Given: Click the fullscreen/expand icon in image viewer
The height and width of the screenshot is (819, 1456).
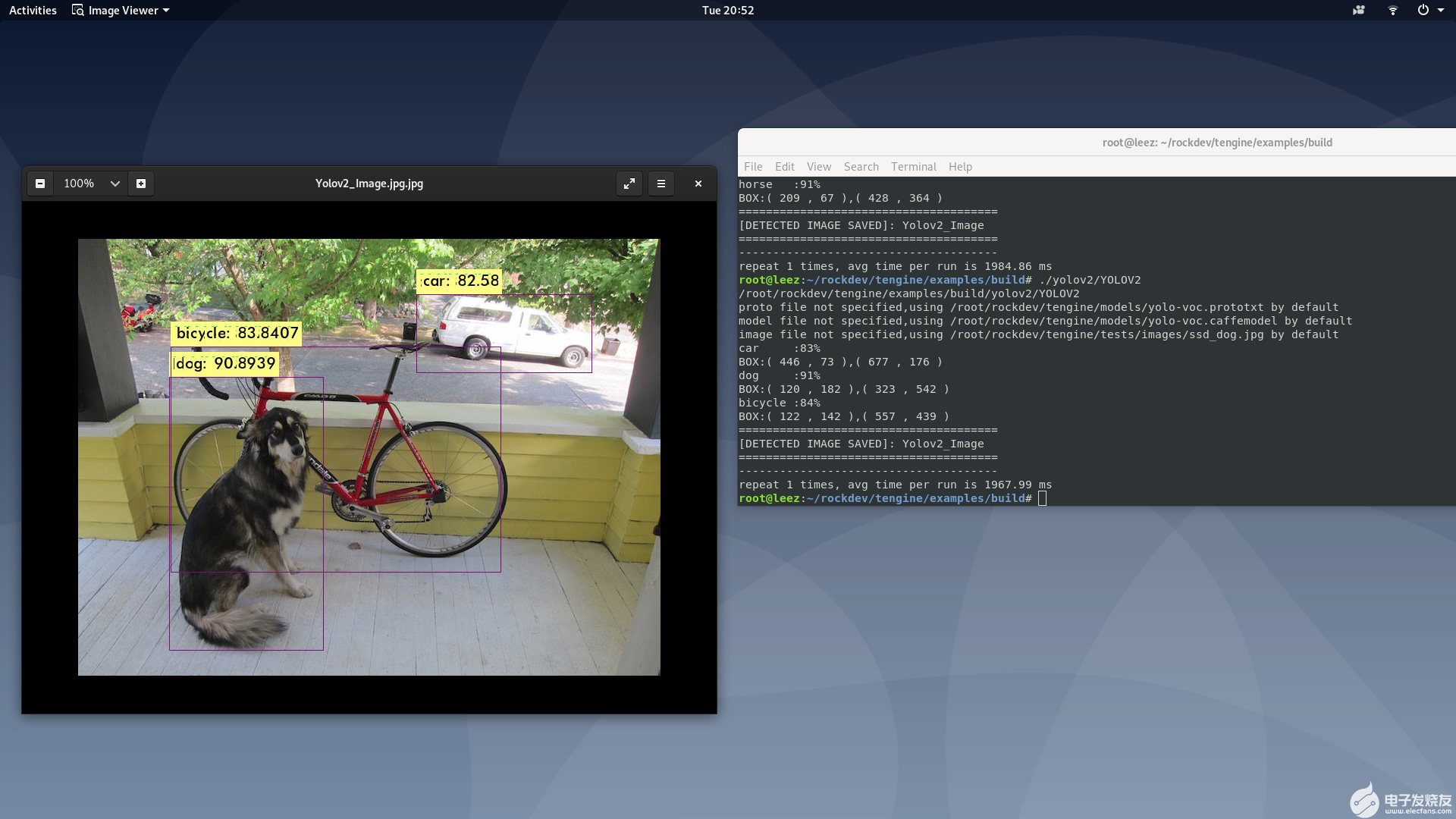Looking at the screenshot, I should pos(629,183).
